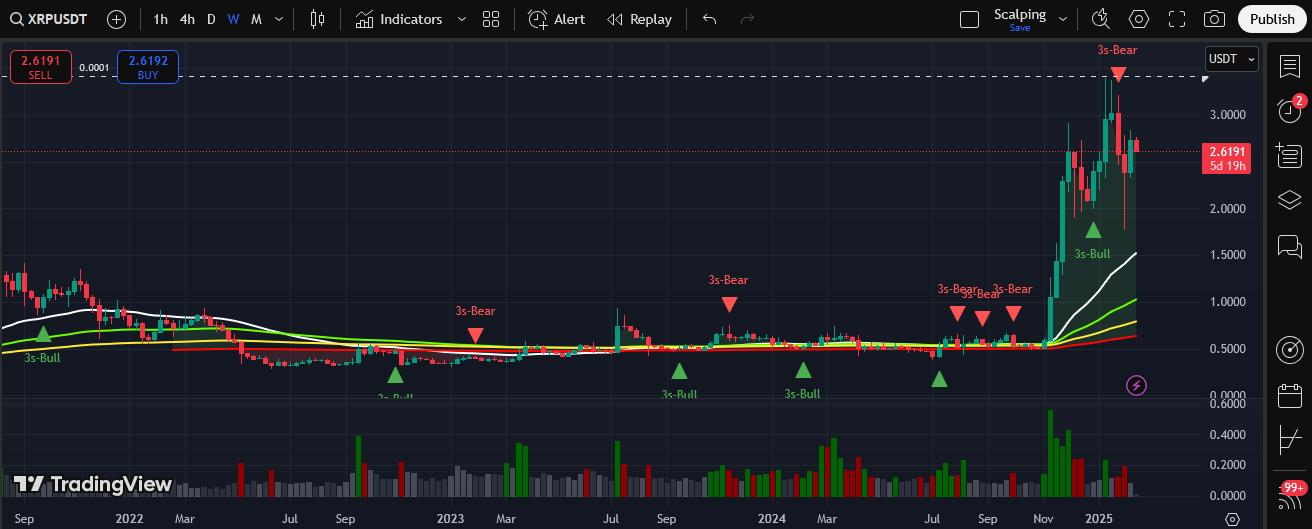Screen dimensions: 1312x529
Task: Toggle fullscreen mode
Action: coord(1176,19)
